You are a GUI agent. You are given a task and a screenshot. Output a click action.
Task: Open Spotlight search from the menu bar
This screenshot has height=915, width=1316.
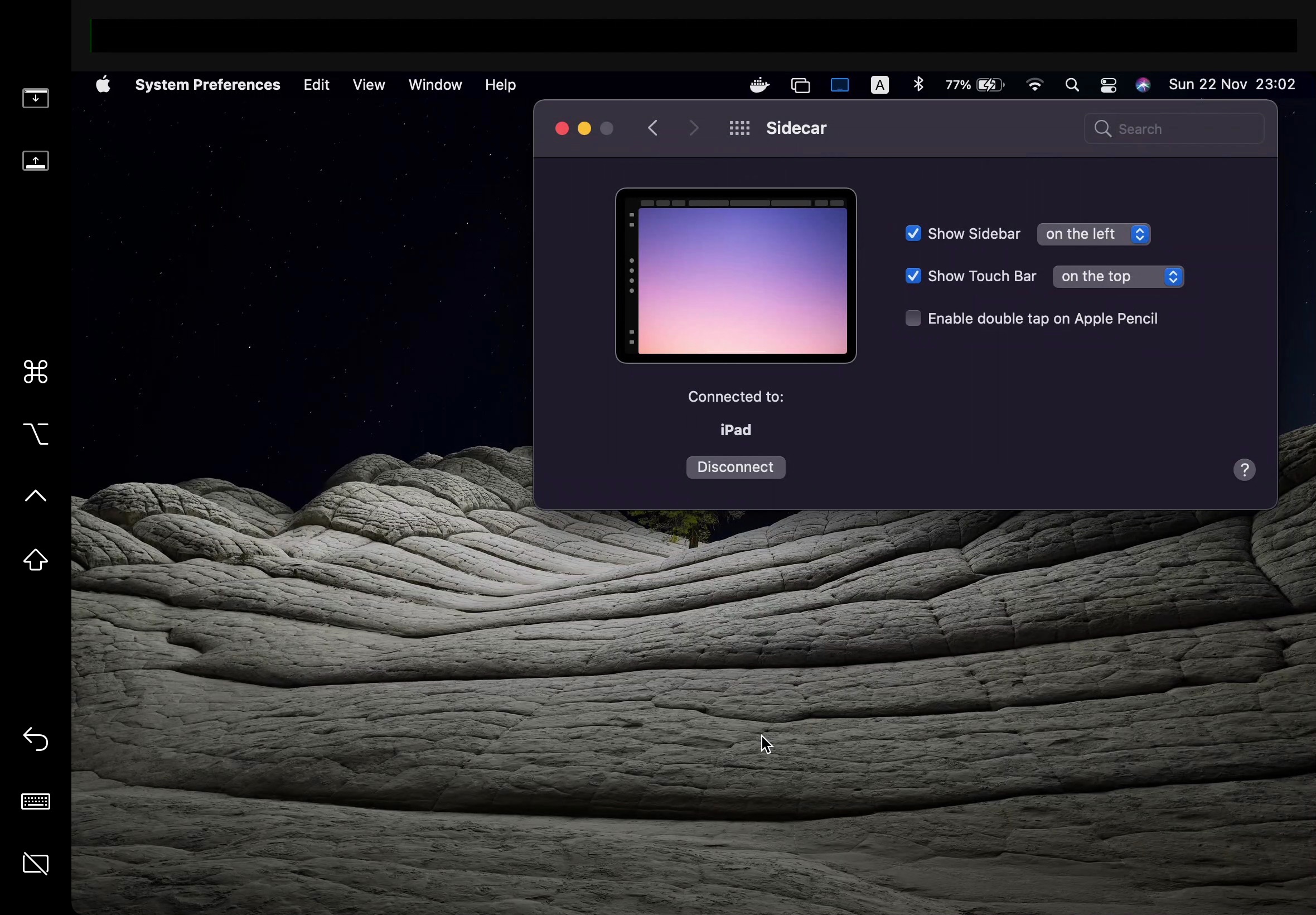click(1071, 84)
